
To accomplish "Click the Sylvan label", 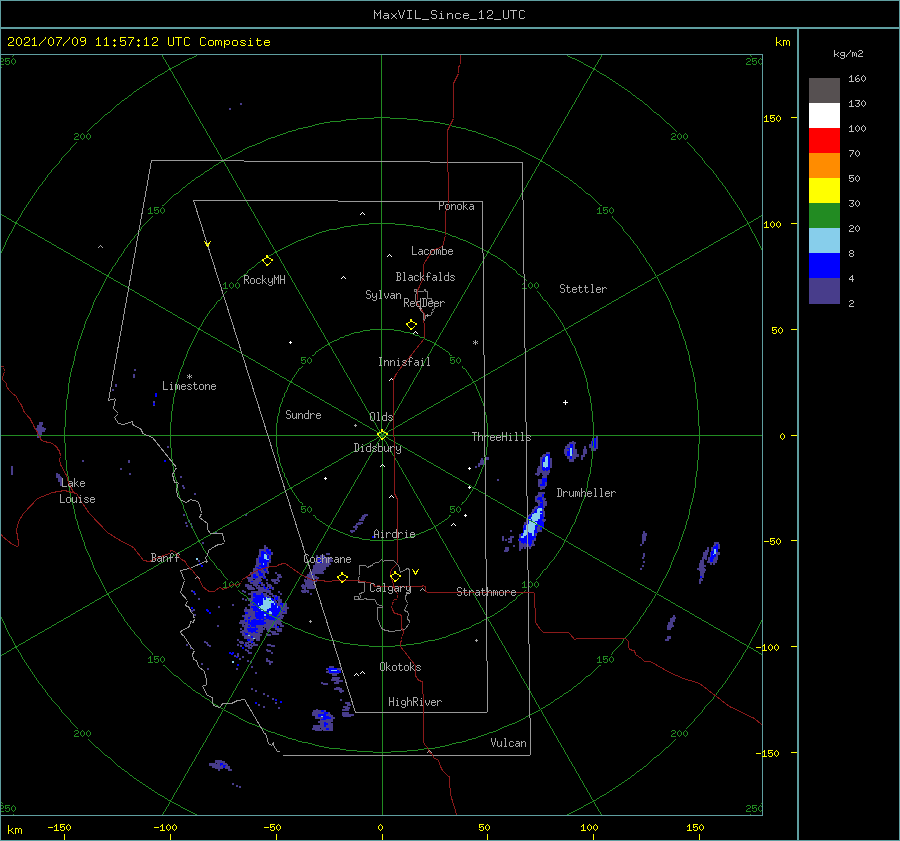I will click(383, 295).
